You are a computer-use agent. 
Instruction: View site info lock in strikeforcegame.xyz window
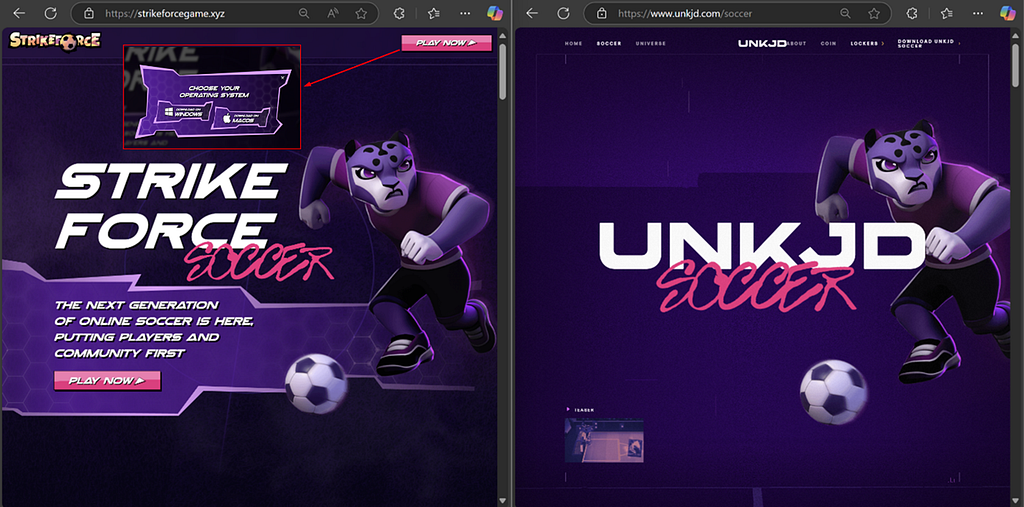click(89, 13)
